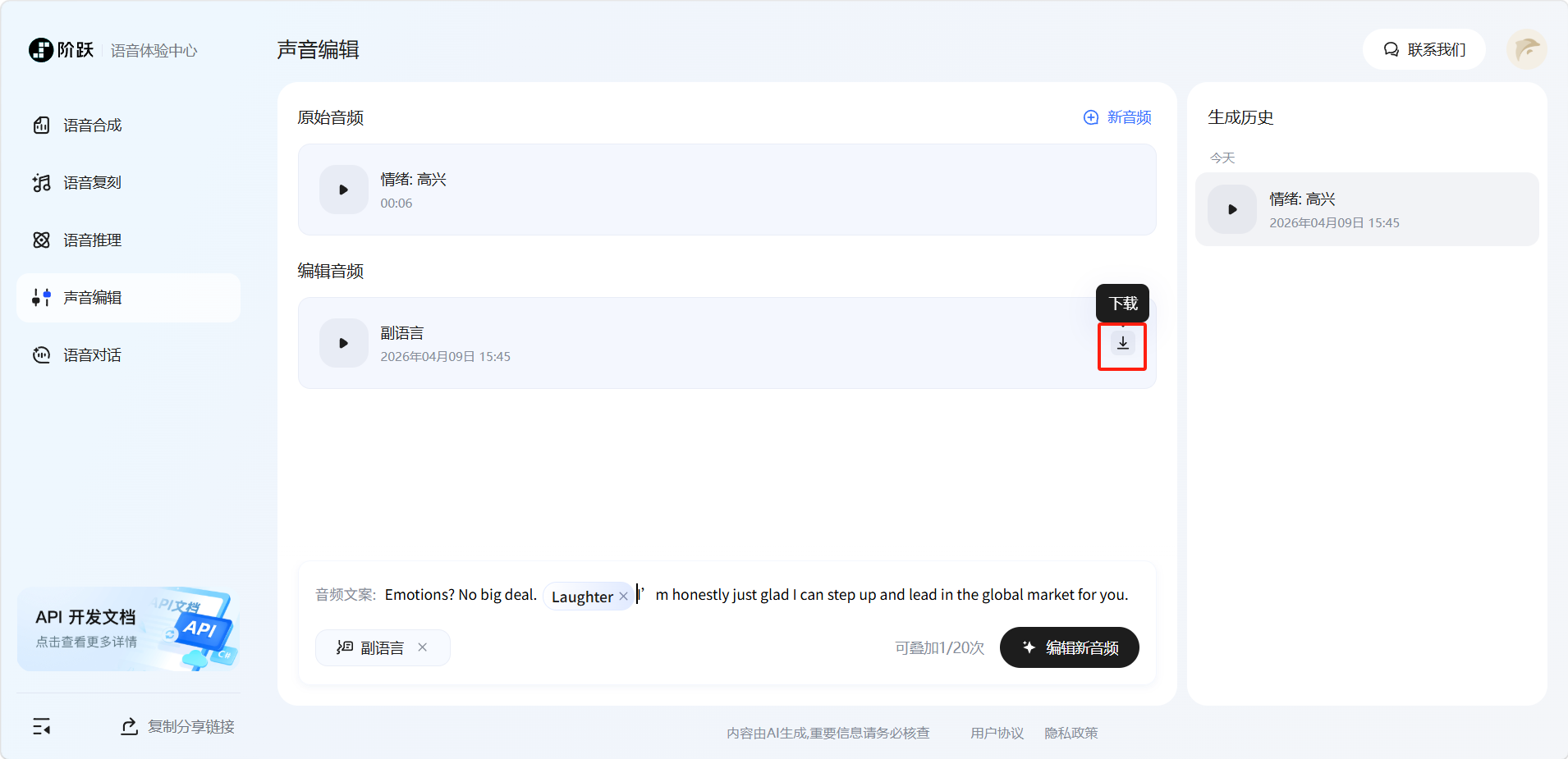The height and width of the screenshot is (759, 1568).
Task: Collapse the sidebar with the bottom icon
Action: [x=42, y=726]
